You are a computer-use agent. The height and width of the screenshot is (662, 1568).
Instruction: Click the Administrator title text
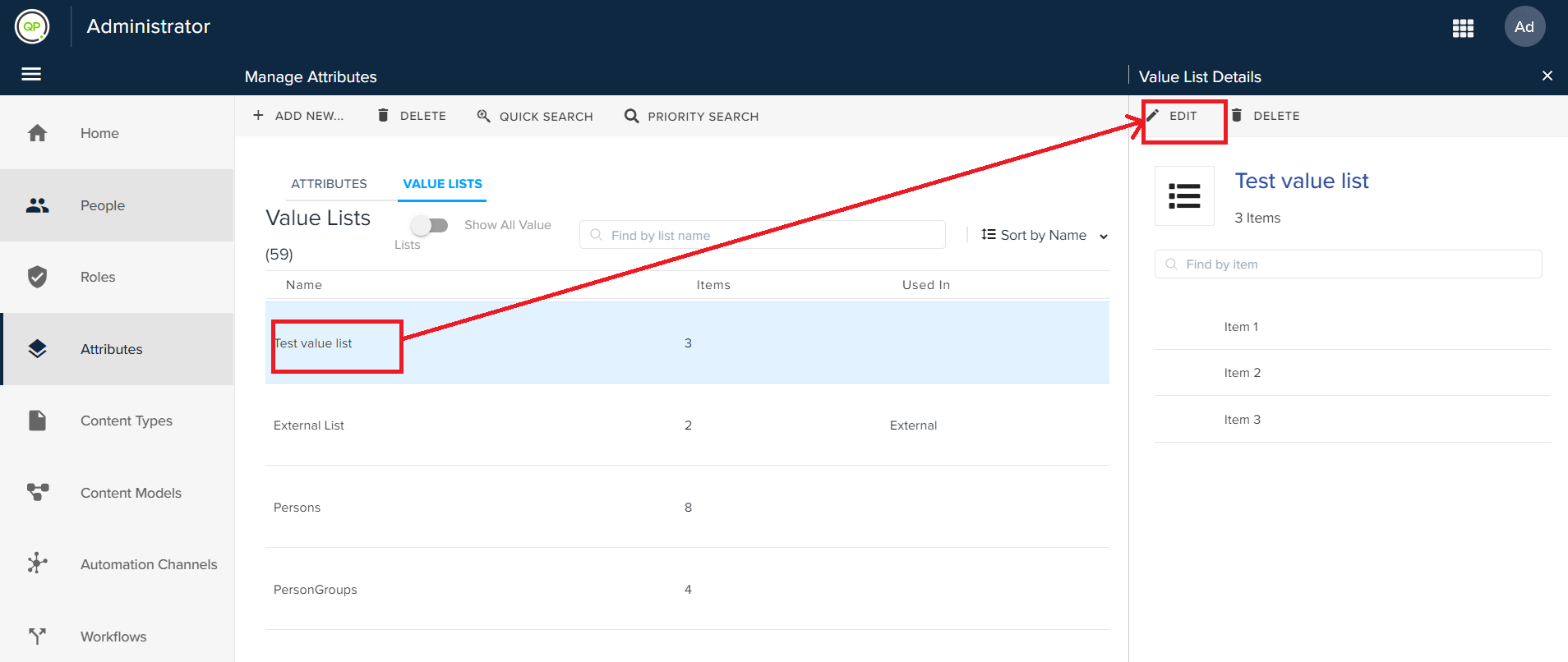click(x=149, y=26)
